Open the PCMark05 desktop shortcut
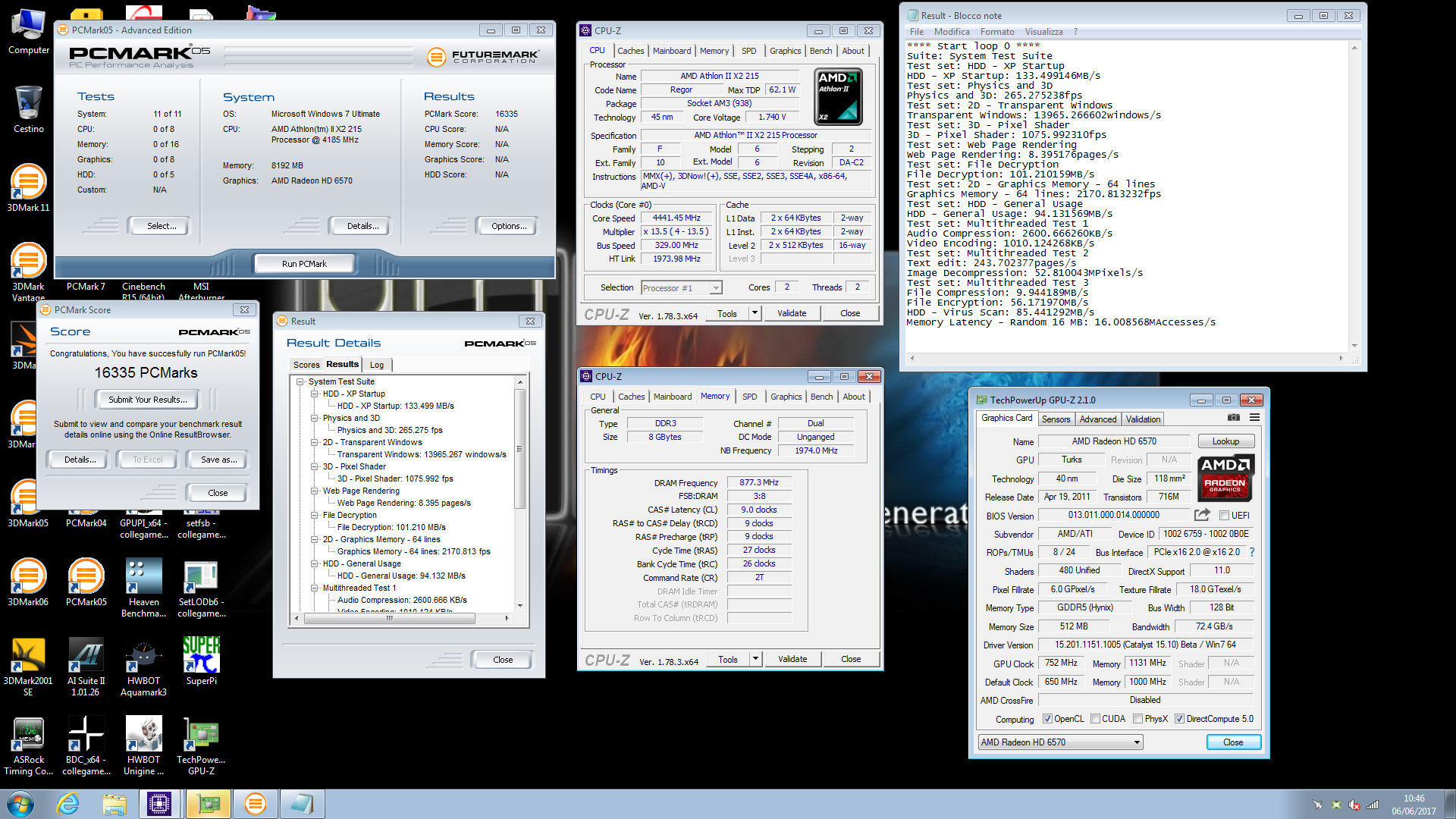Screen dimensions: 1456x819 pos(86,582)
